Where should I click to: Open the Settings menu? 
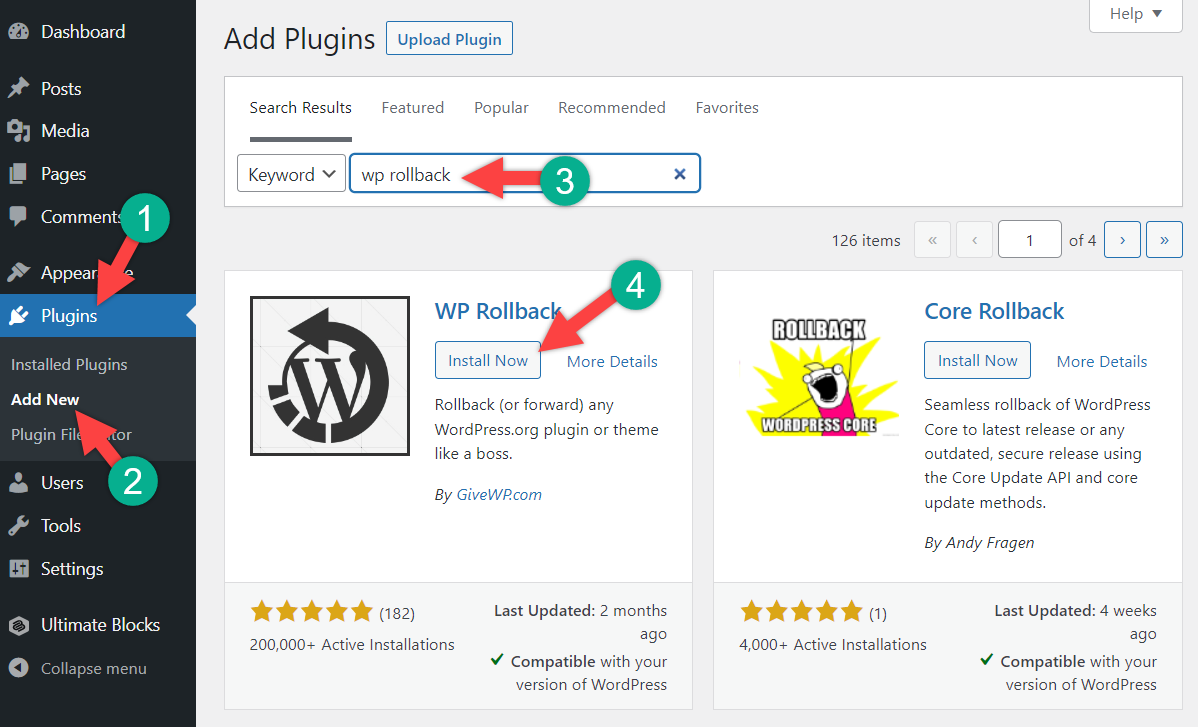(72, 569)
